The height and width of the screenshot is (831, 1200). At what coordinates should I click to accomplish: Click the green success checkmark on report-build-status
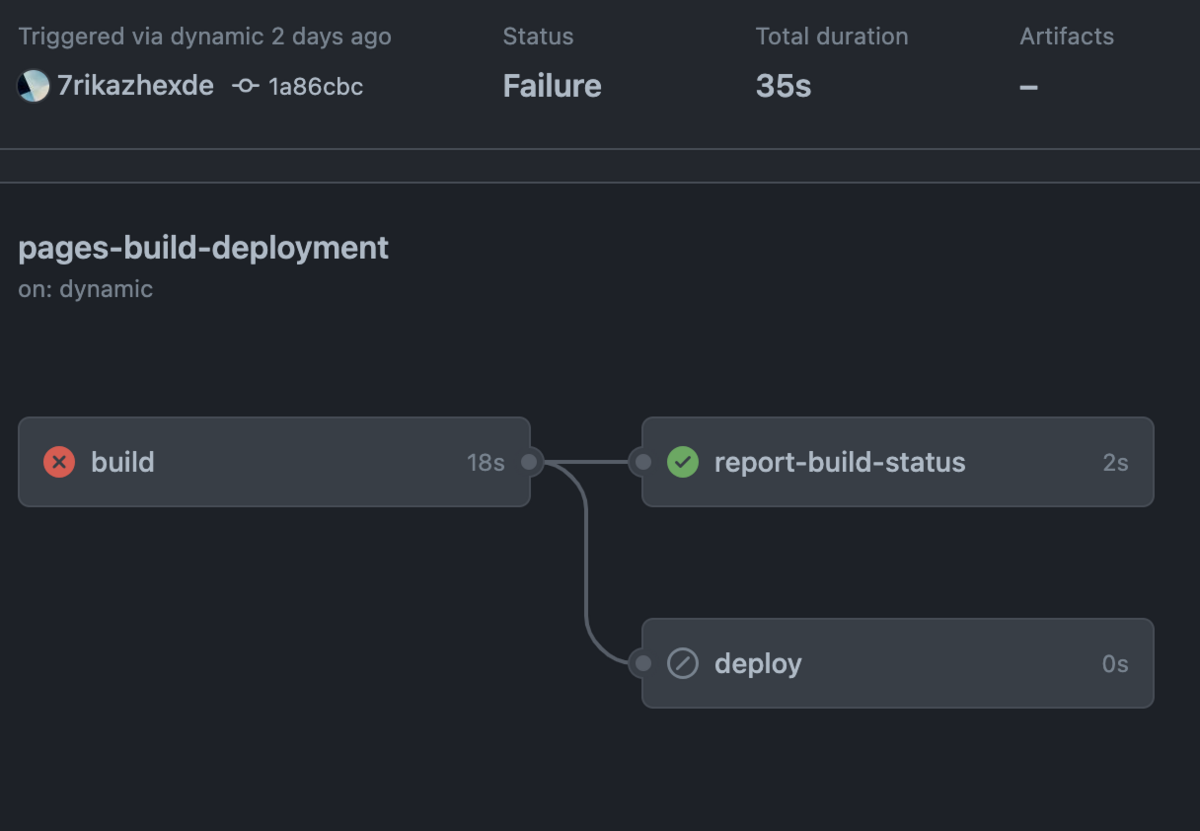681,462
